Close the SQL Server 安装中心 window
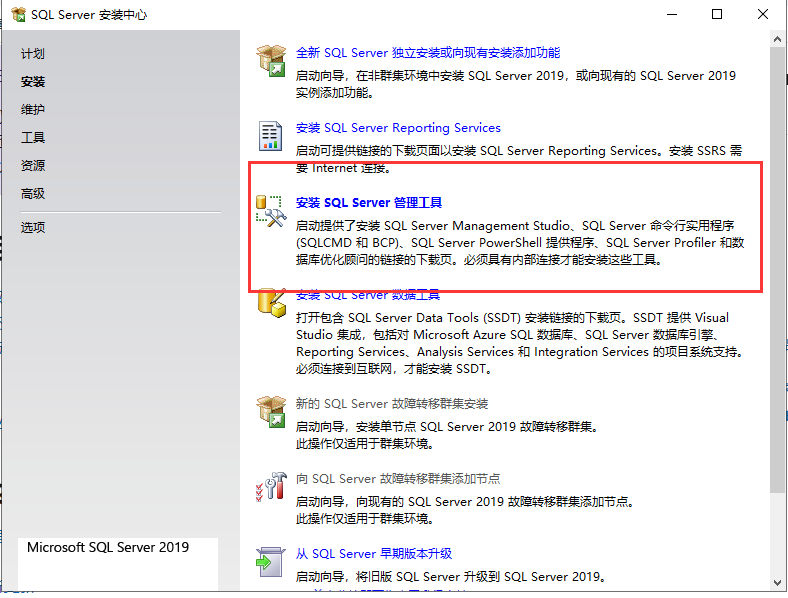The height and width of the screenshot is (598, 788). point(763,15)
